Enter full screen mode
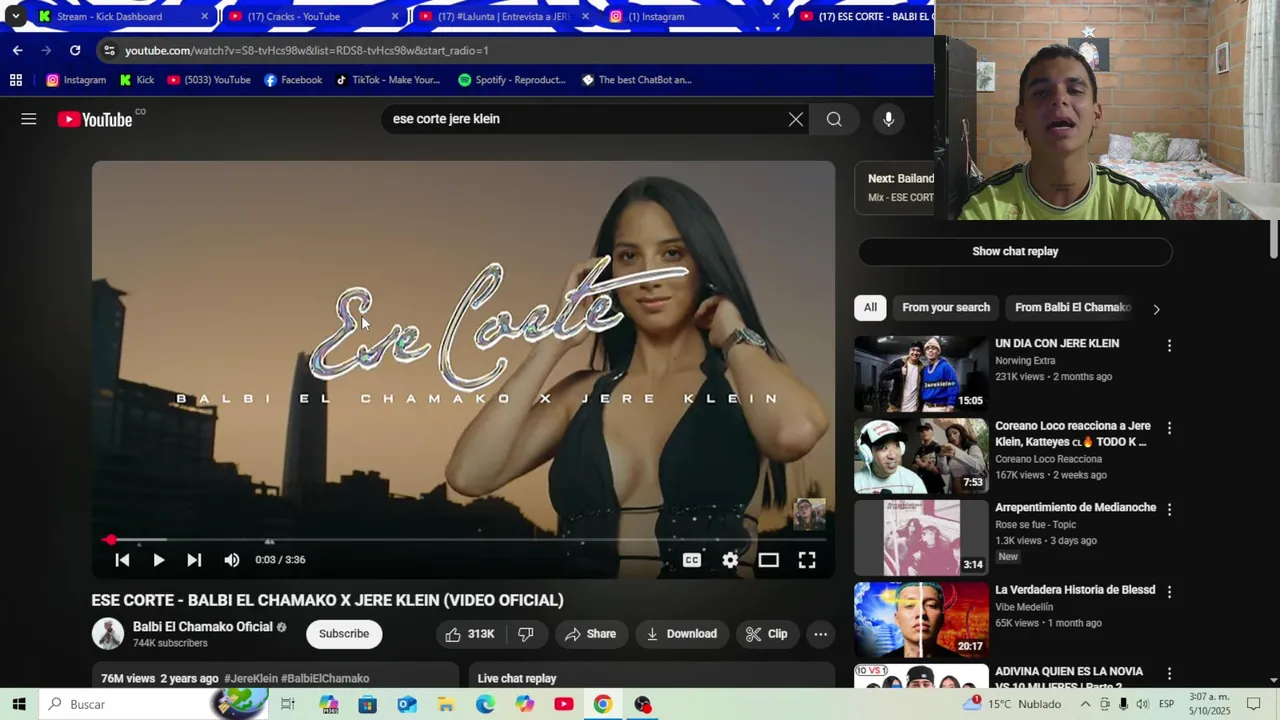 point(807,560)
